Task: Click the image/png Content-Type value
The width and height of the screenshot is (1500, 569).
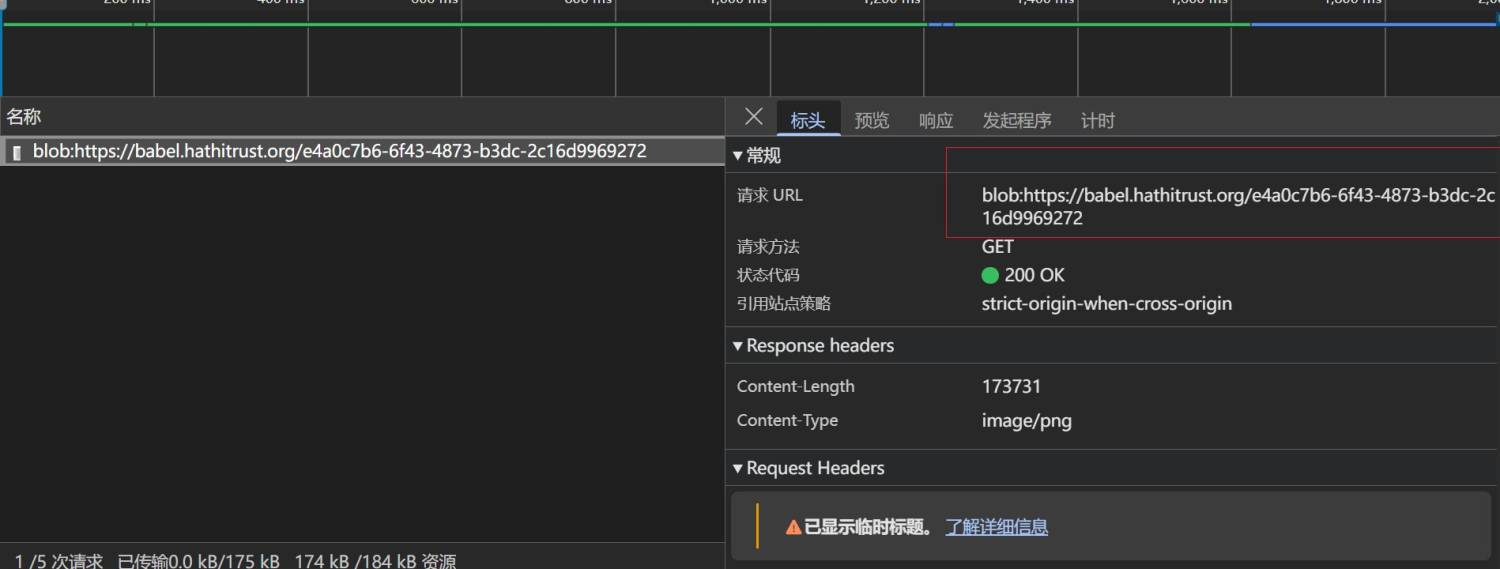Action: coord(1026,421)
